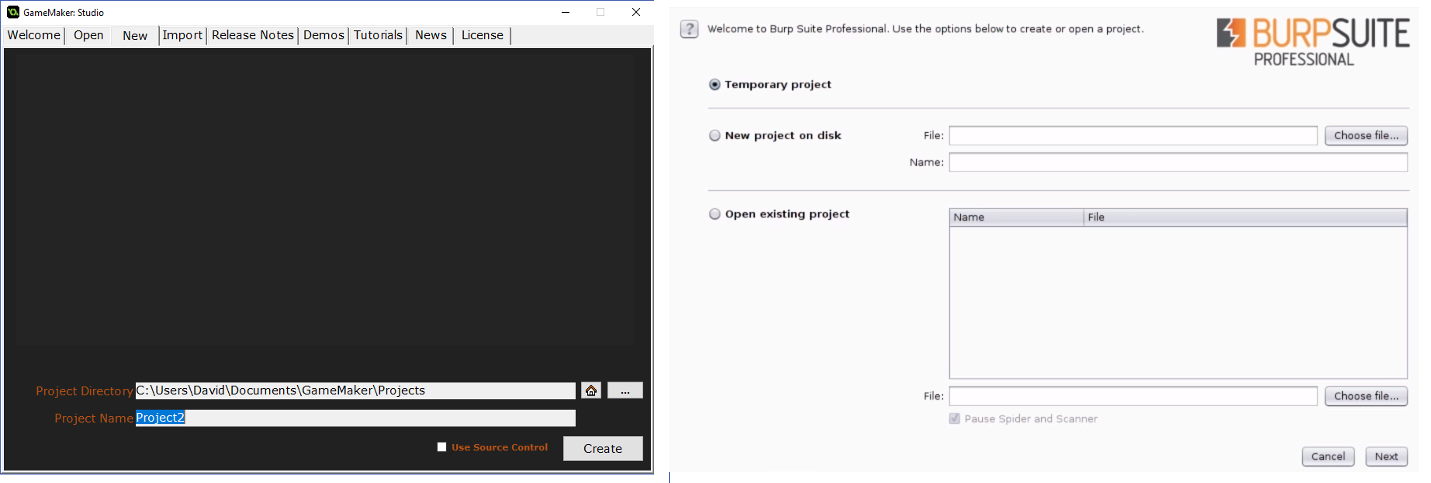Switch to the Demos tab

point(324,35)
